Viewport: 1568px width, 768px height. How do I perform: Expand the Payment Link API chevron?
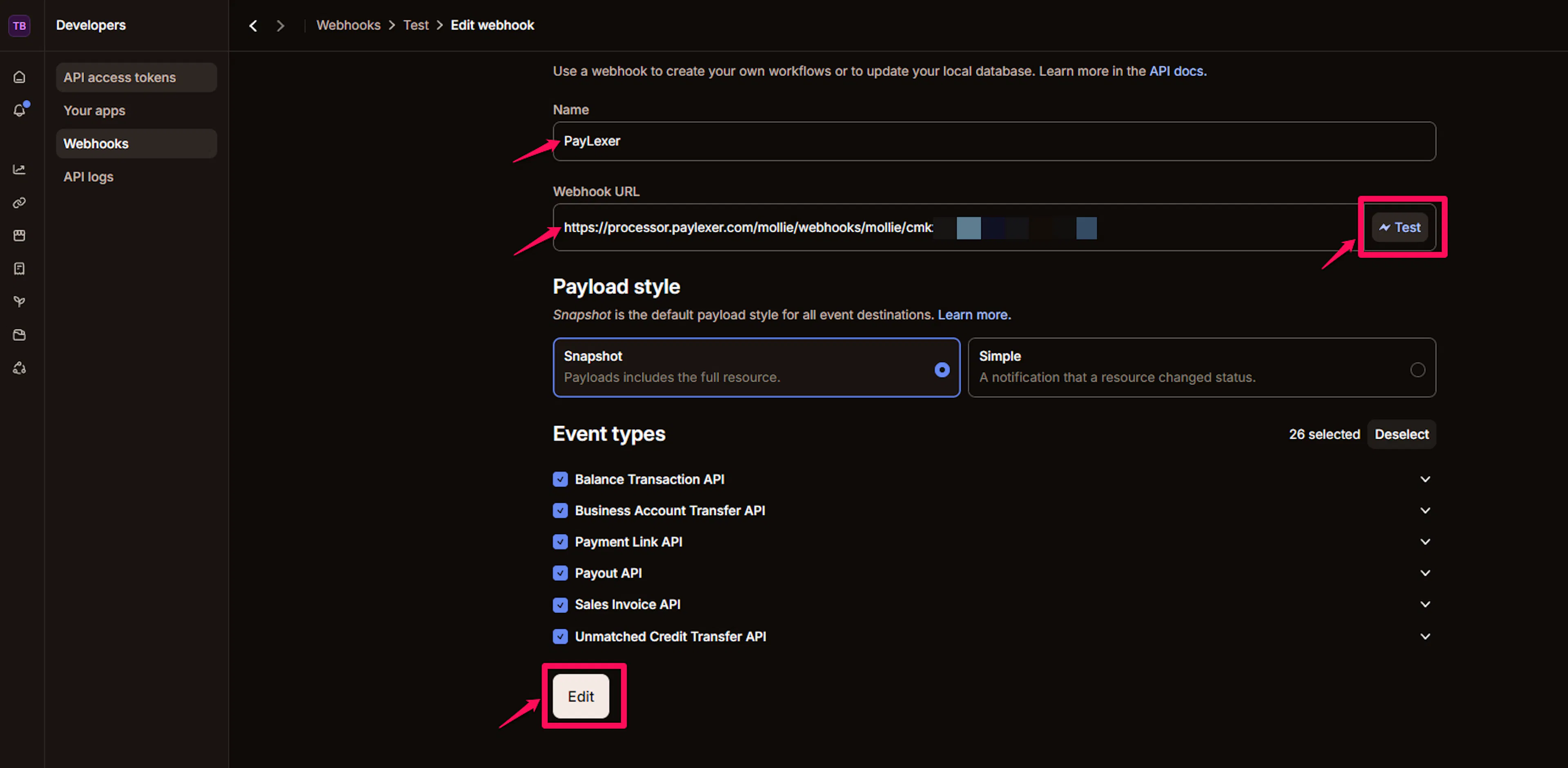1425,542
